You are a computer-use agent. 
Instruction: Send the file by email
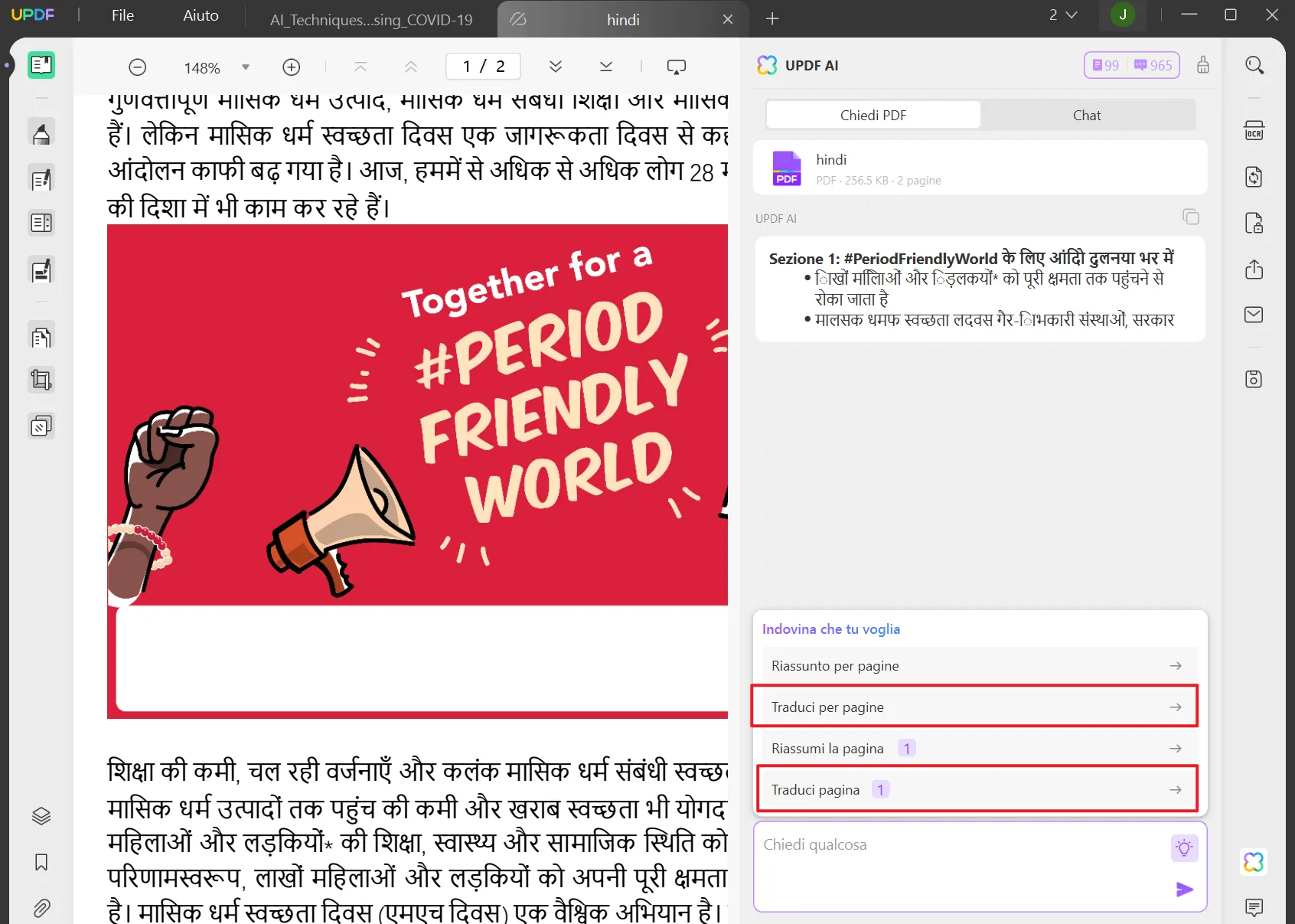tap(1254, 315)
